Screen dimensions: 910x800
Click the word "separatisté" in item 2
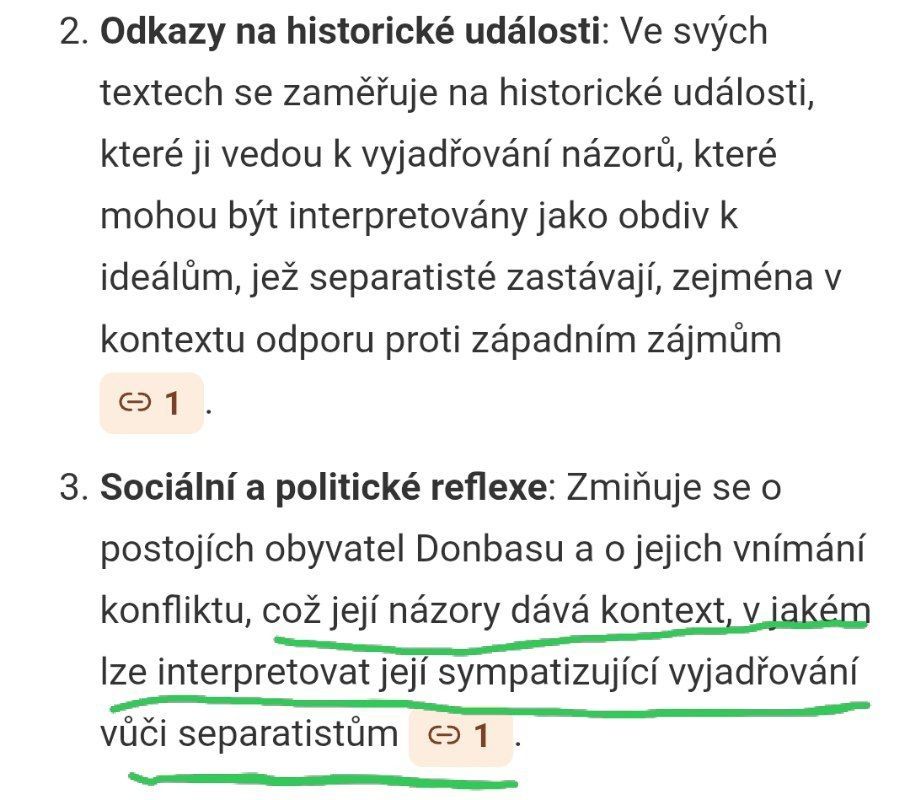point(403,278)
